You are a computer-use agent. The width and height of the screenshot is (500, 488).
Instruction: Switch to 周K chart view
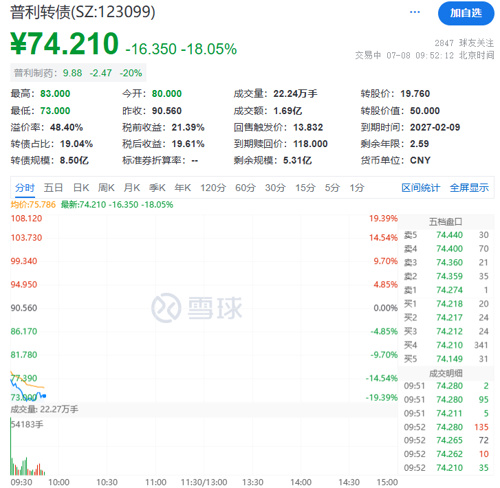(x=106, y=188)
